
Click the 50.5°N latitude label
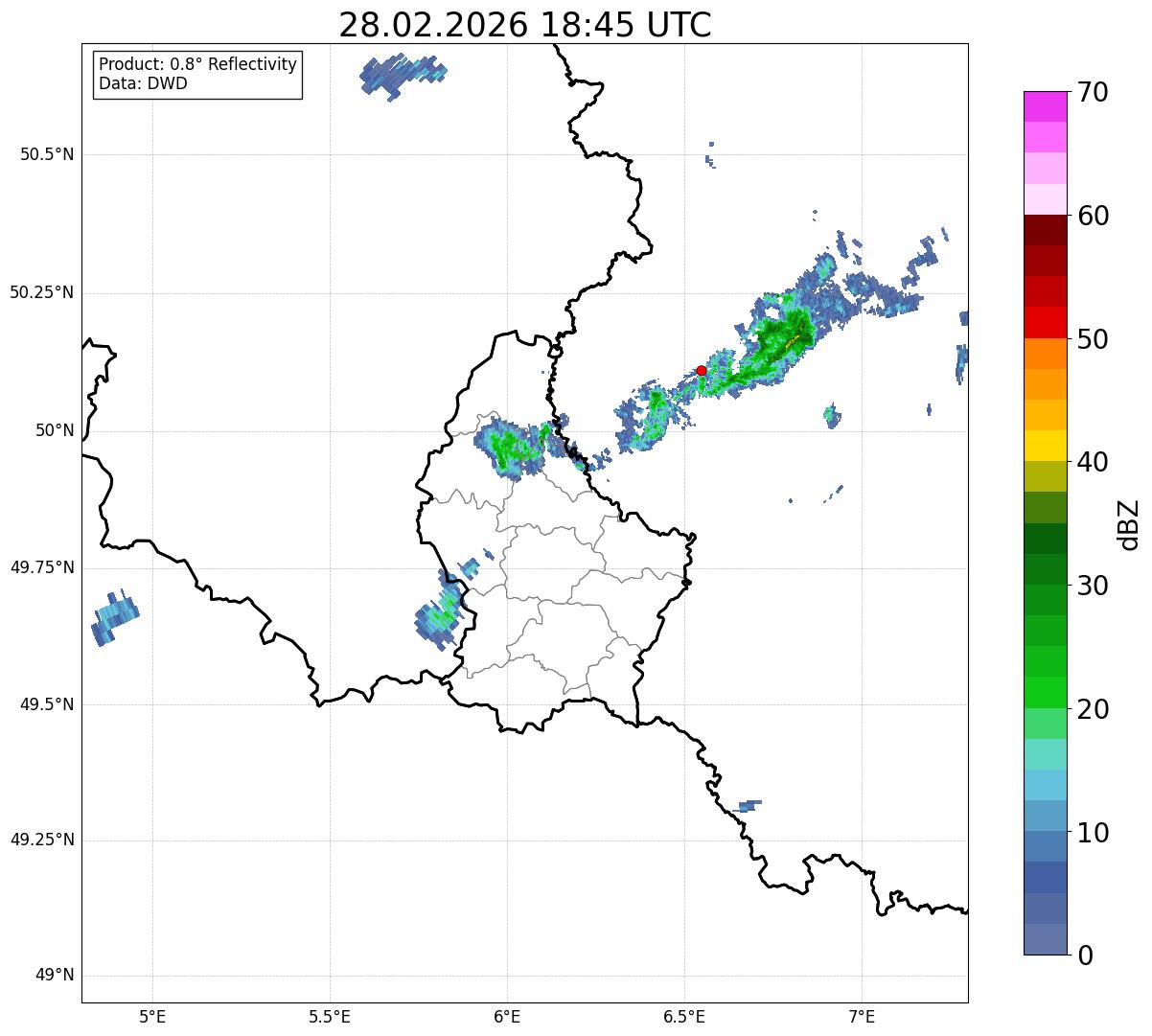(x=47, y=154)
